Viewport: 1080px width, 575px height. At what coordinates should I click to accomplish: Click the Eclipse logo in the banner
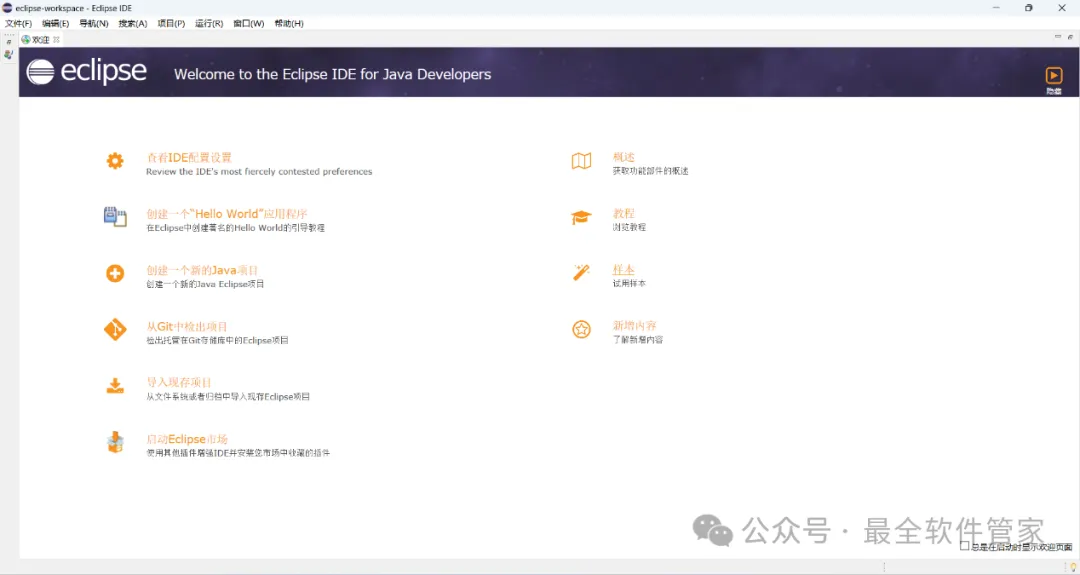87,72
